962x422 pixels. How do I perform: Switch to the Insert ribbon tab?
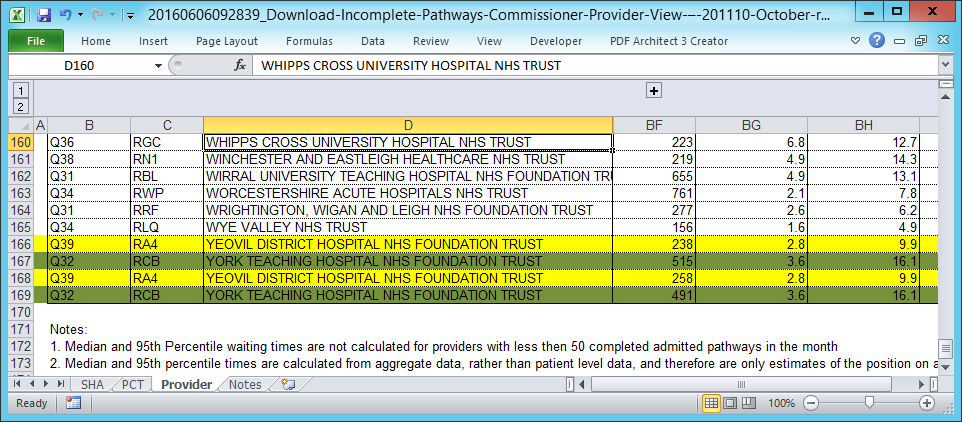click(x=153, y=41)
